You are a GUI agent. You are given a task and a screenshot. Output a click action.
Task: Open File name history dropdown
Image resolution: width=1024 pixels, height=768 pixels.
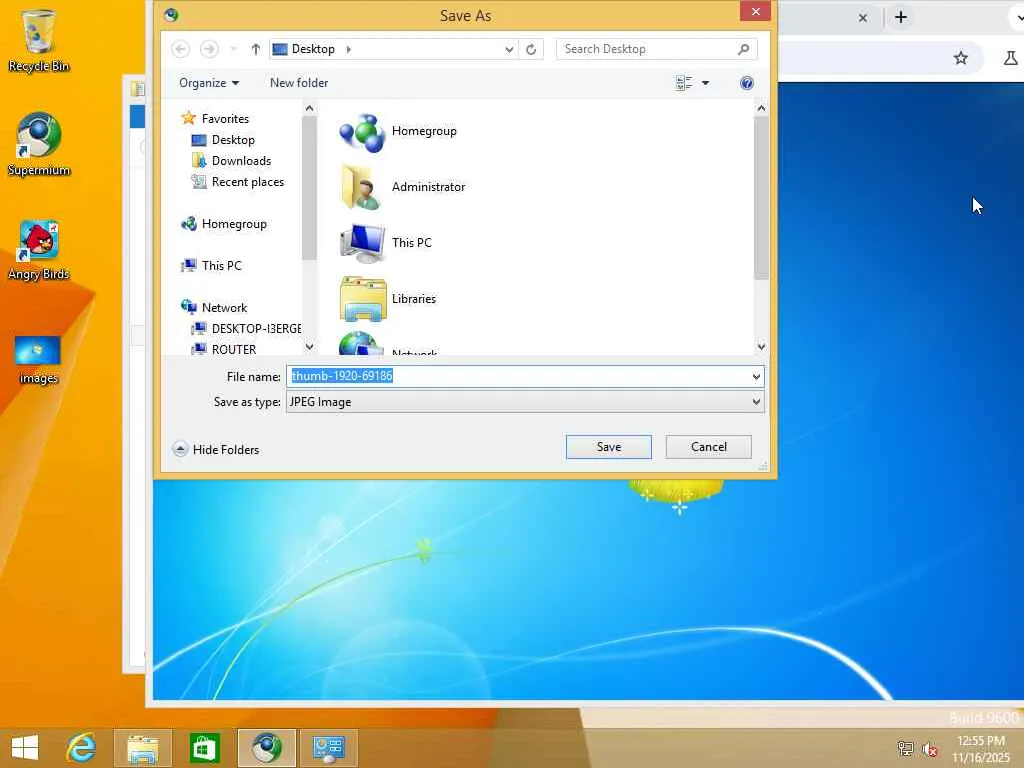click(x=756, y=376)
